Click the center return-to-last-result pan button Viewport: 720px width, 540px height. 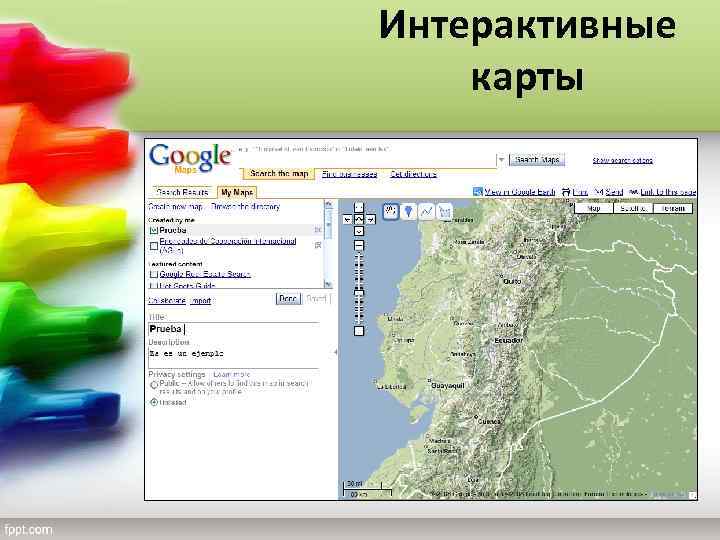[x=359, y=219]
